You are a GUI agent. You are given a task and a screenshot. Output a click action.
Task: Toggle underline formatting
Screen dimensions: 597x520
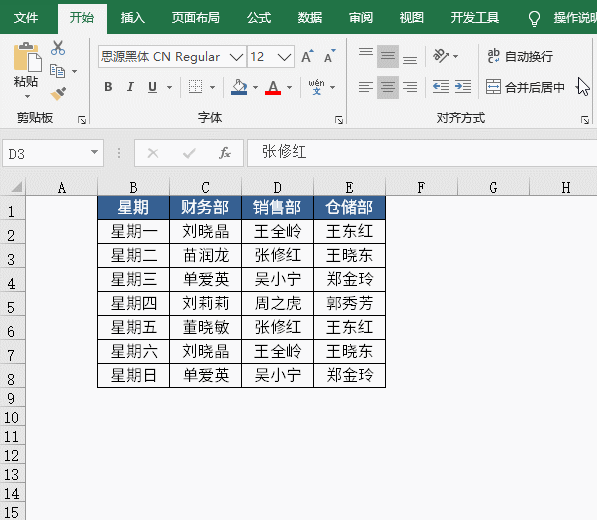tap(152, 87)
